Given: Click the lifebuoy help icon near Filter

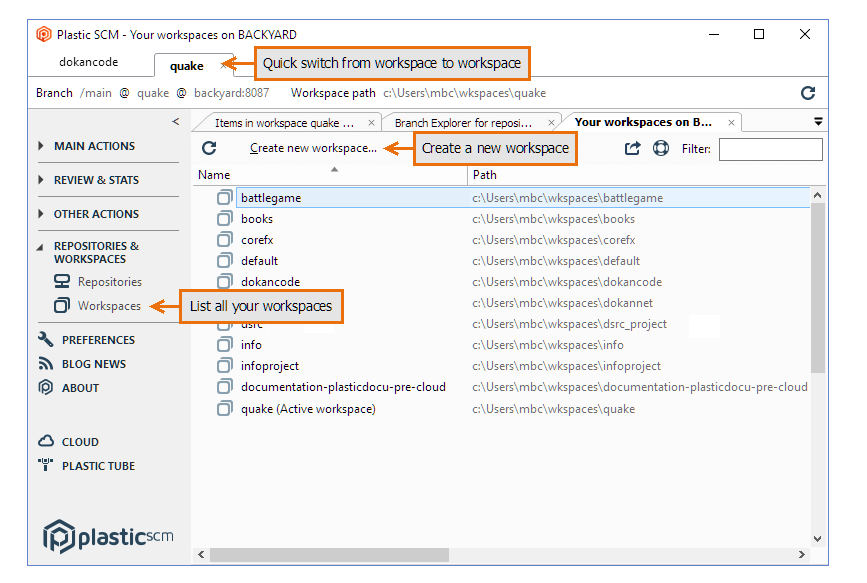Looking at the screenshot, I should [661, 148].
